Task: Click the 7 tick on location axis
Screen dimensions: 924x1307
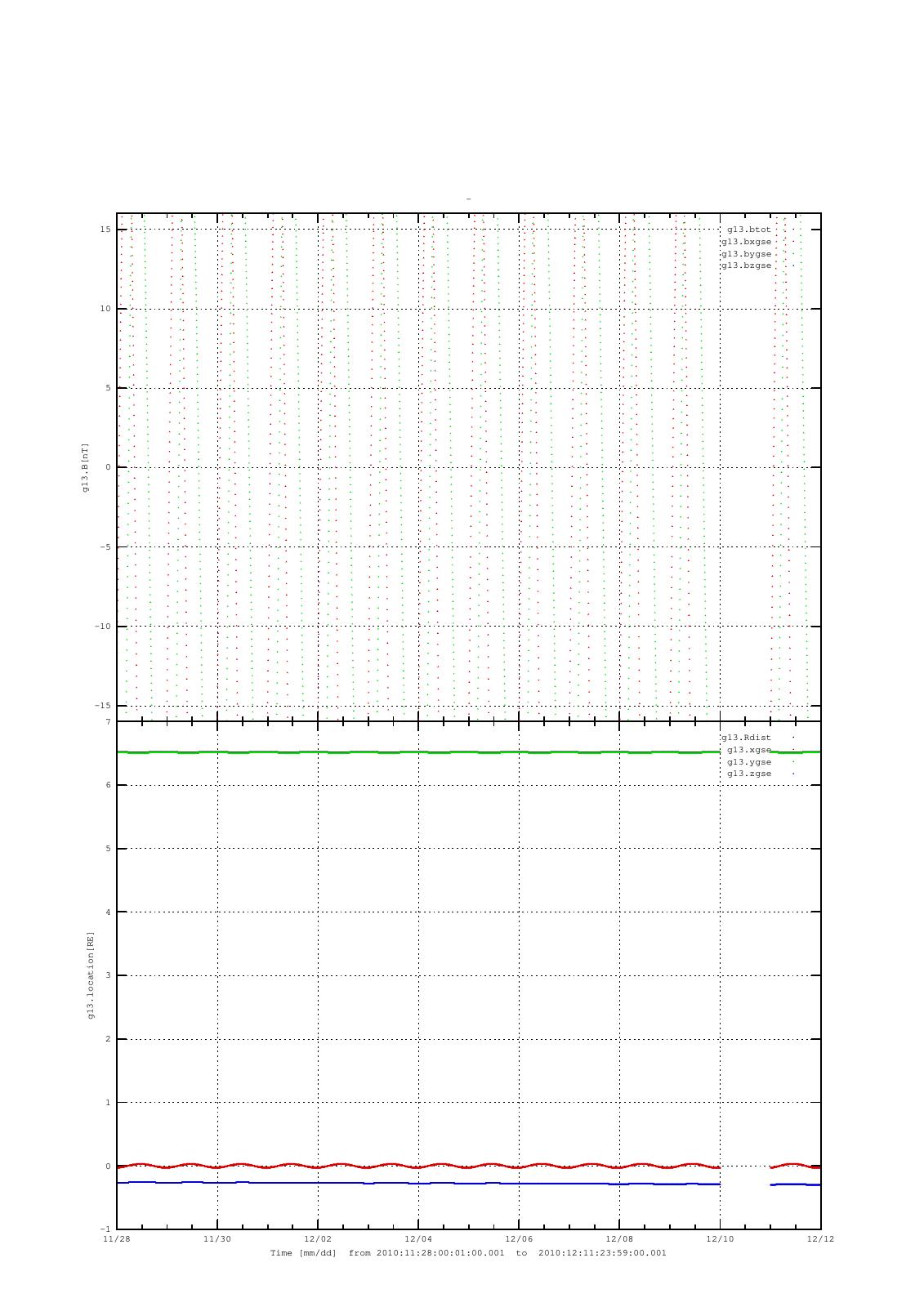Action: [108, 722]
